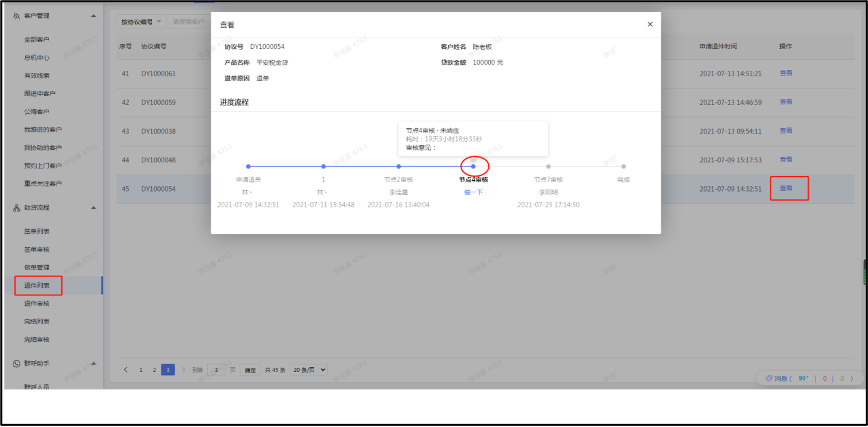Open 完结列表 in the sidebar
868x427 pixels.
(37, 321)
